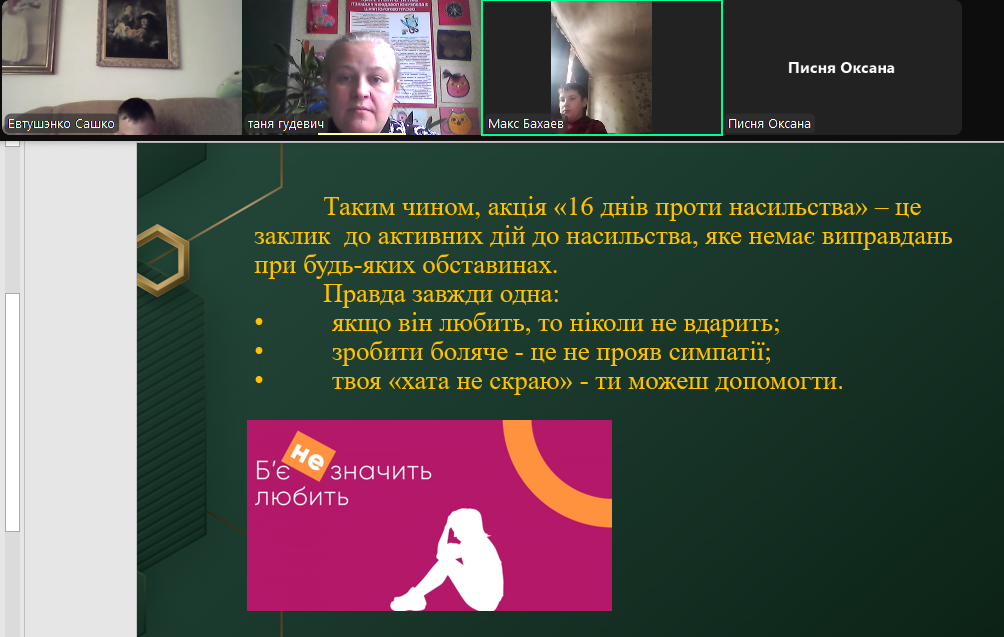Select таня гудевич's video thumbnail
The width and height of the screenshot is (1004, 637).
point(361,67)
